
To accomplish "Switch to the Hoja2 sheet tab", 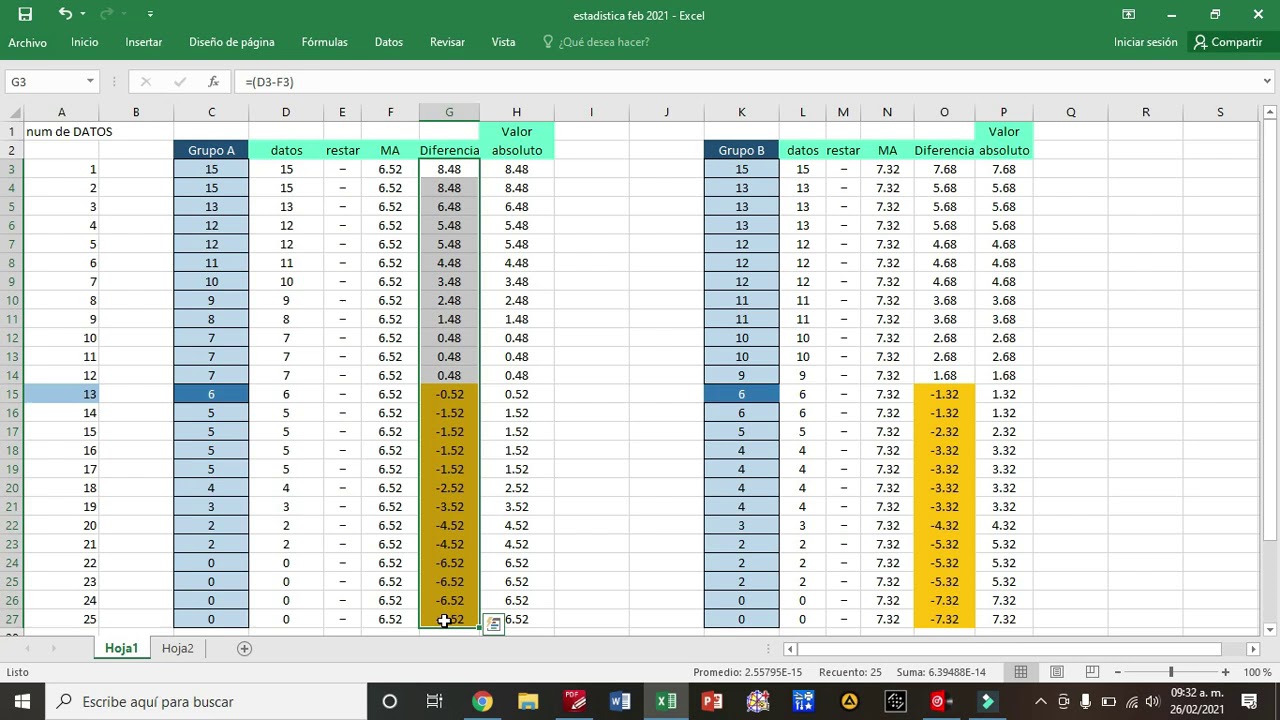I will tap(177, 648).
